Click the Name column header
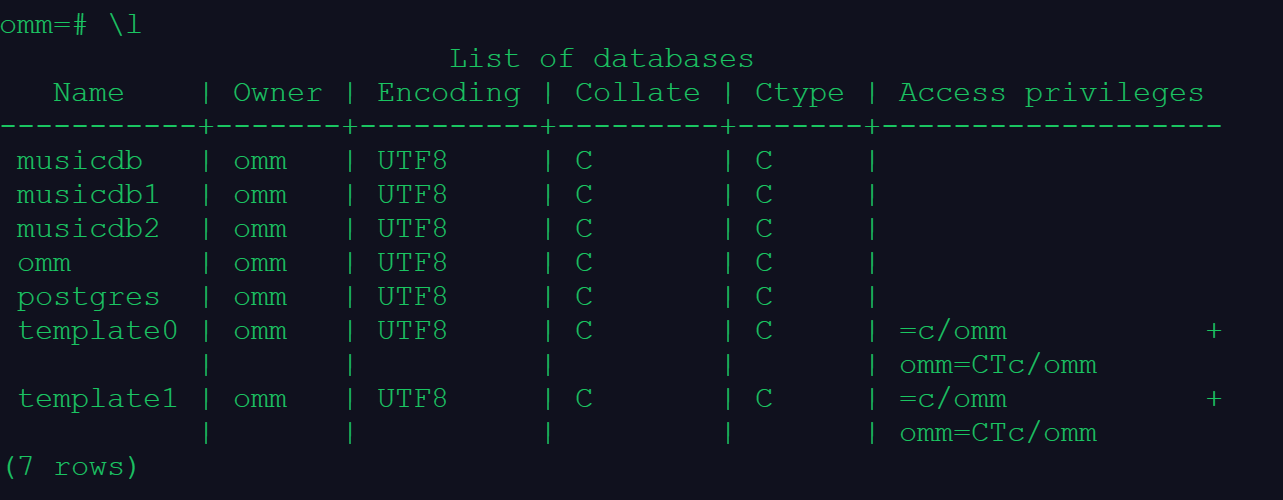 88,93
